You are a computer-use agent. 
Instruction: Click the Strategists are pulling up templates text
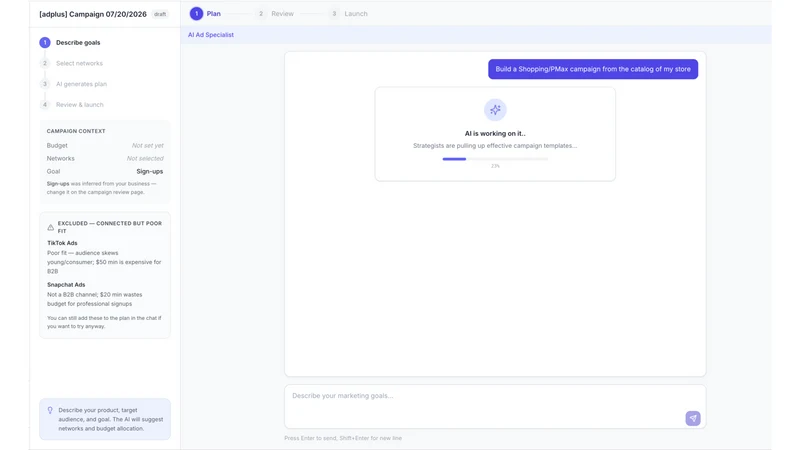(495, 146)
